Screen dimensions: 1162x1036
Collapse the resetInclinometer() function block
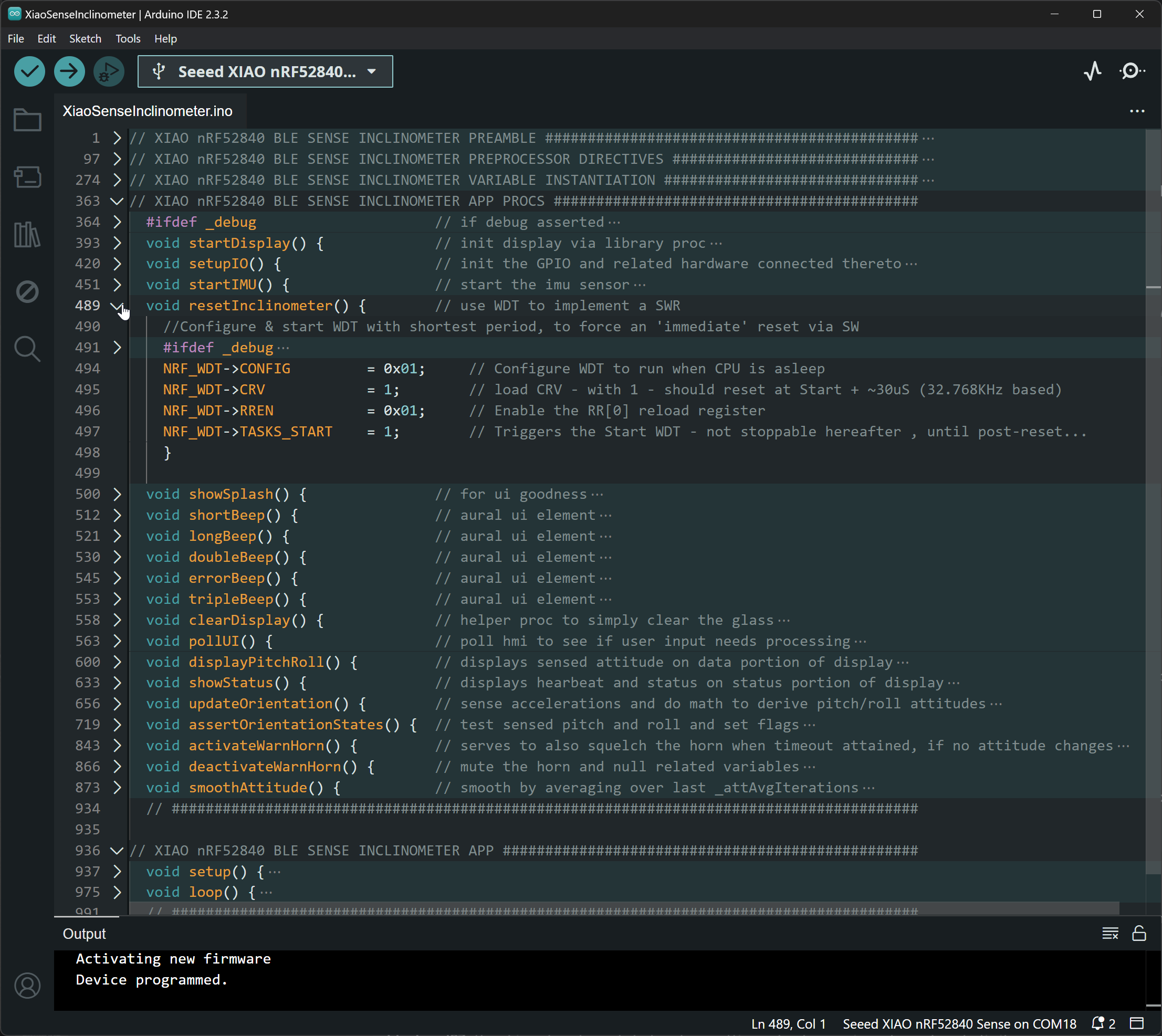coord(118,305)
